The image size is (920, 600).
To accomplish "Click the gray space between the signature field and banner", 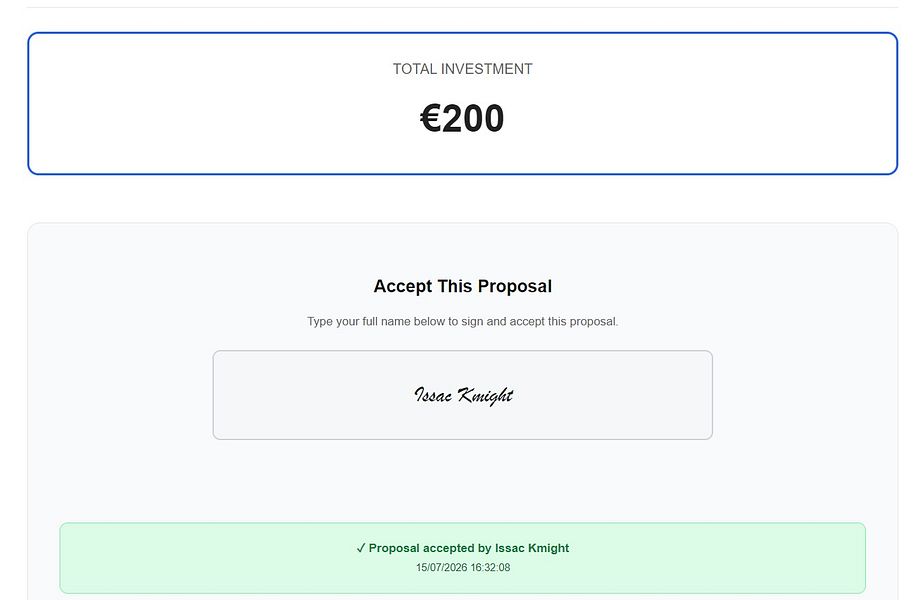I will tap(462, 481).
